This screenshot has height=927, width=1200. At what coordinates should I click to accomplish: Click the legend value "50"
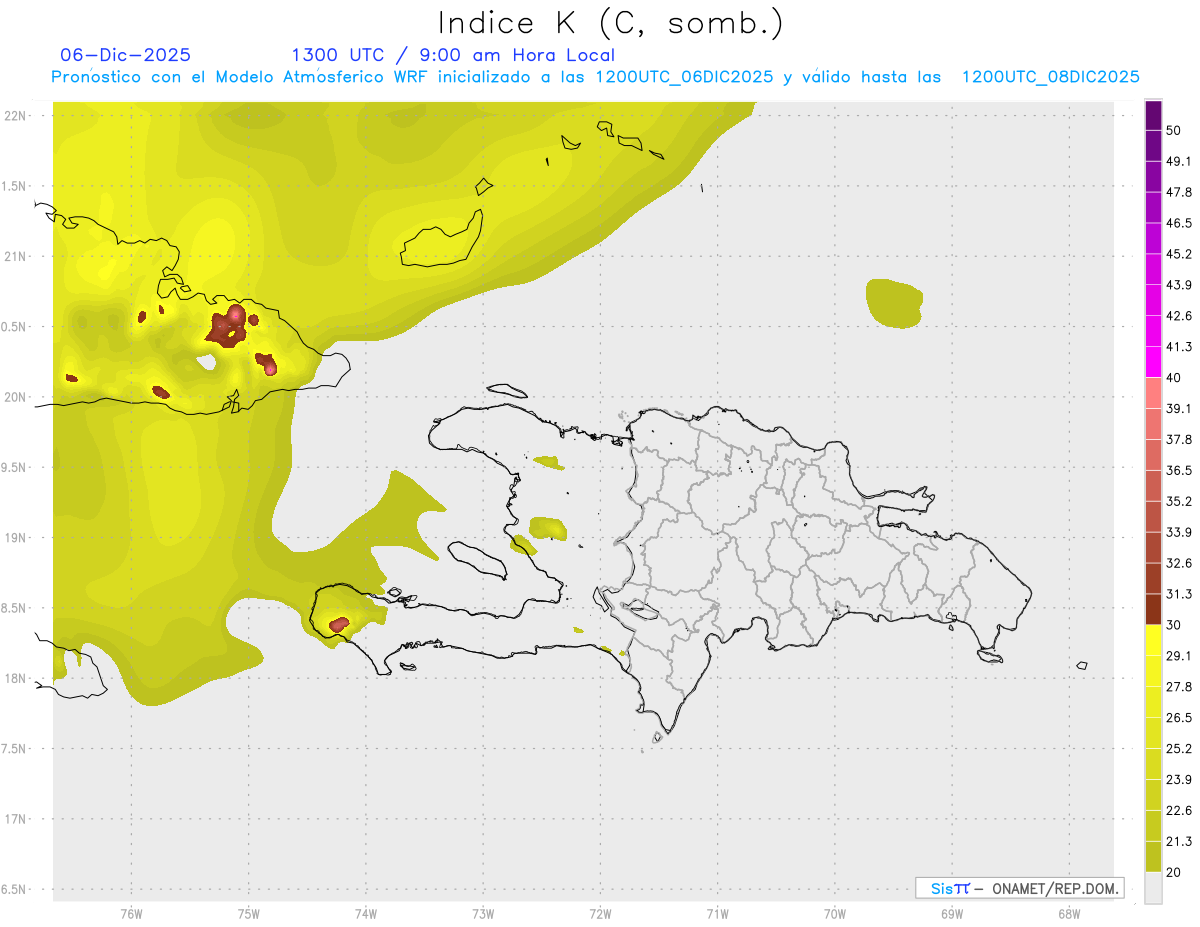pos(1175,131)
